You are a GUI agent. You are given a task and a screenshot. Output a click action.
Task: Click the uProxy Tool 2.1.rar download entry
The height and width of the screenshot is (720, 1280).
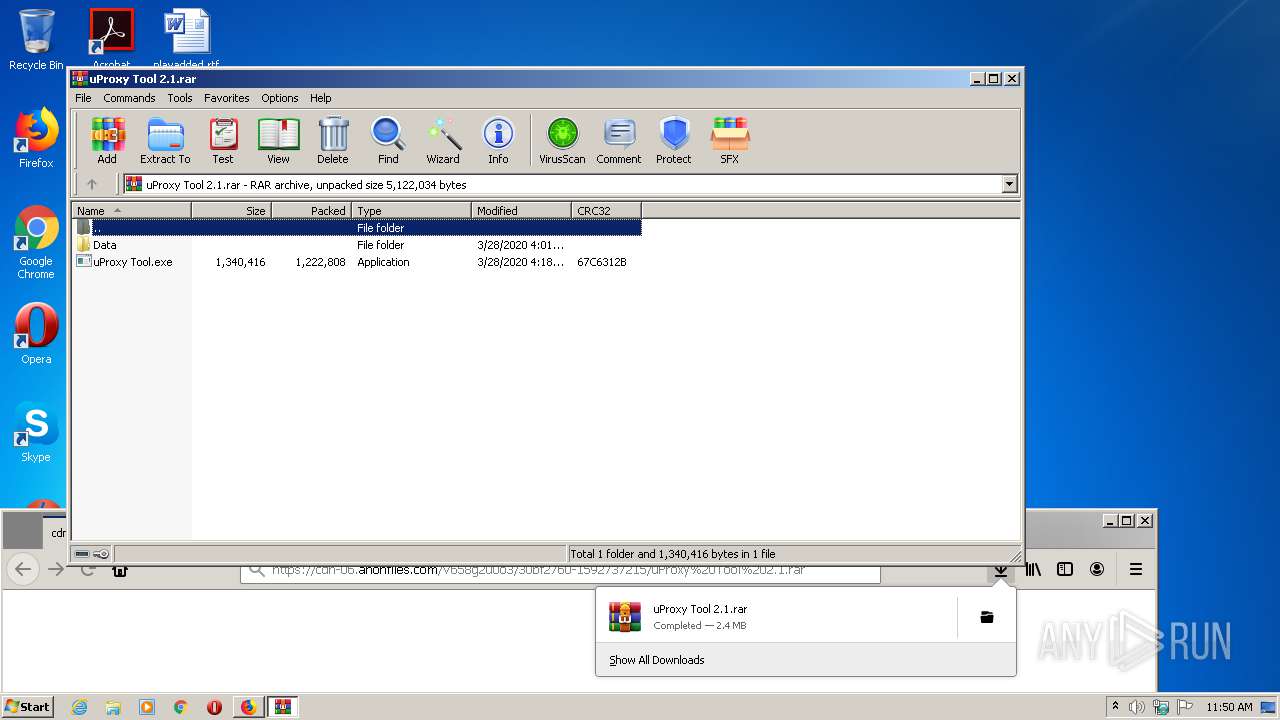pyautogui.click(x=775, y=617)
